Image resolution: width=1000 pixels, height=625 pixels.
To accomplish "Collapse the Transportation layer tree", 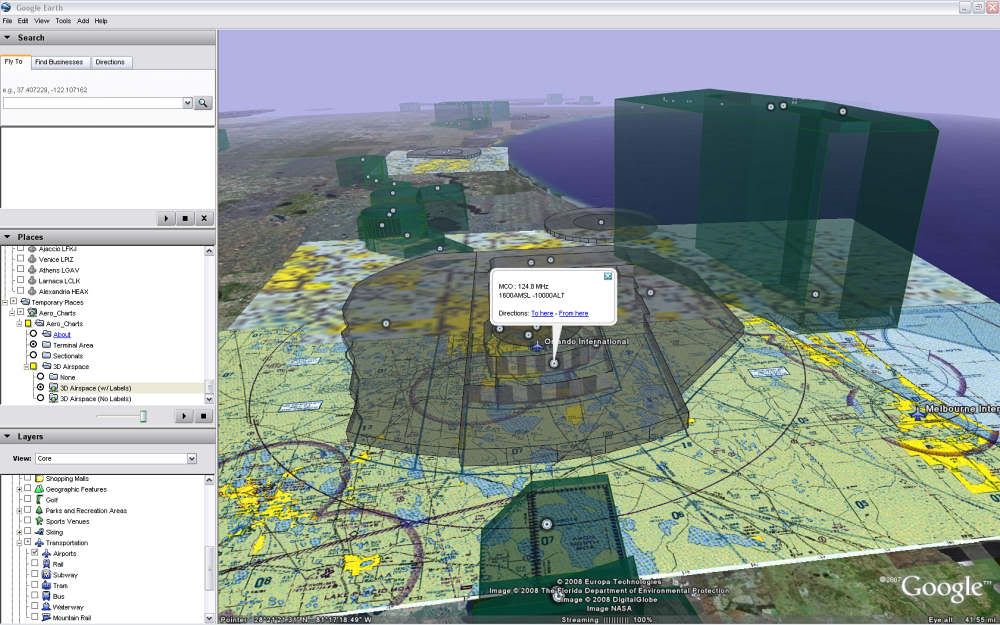I will tap(19, 540).
